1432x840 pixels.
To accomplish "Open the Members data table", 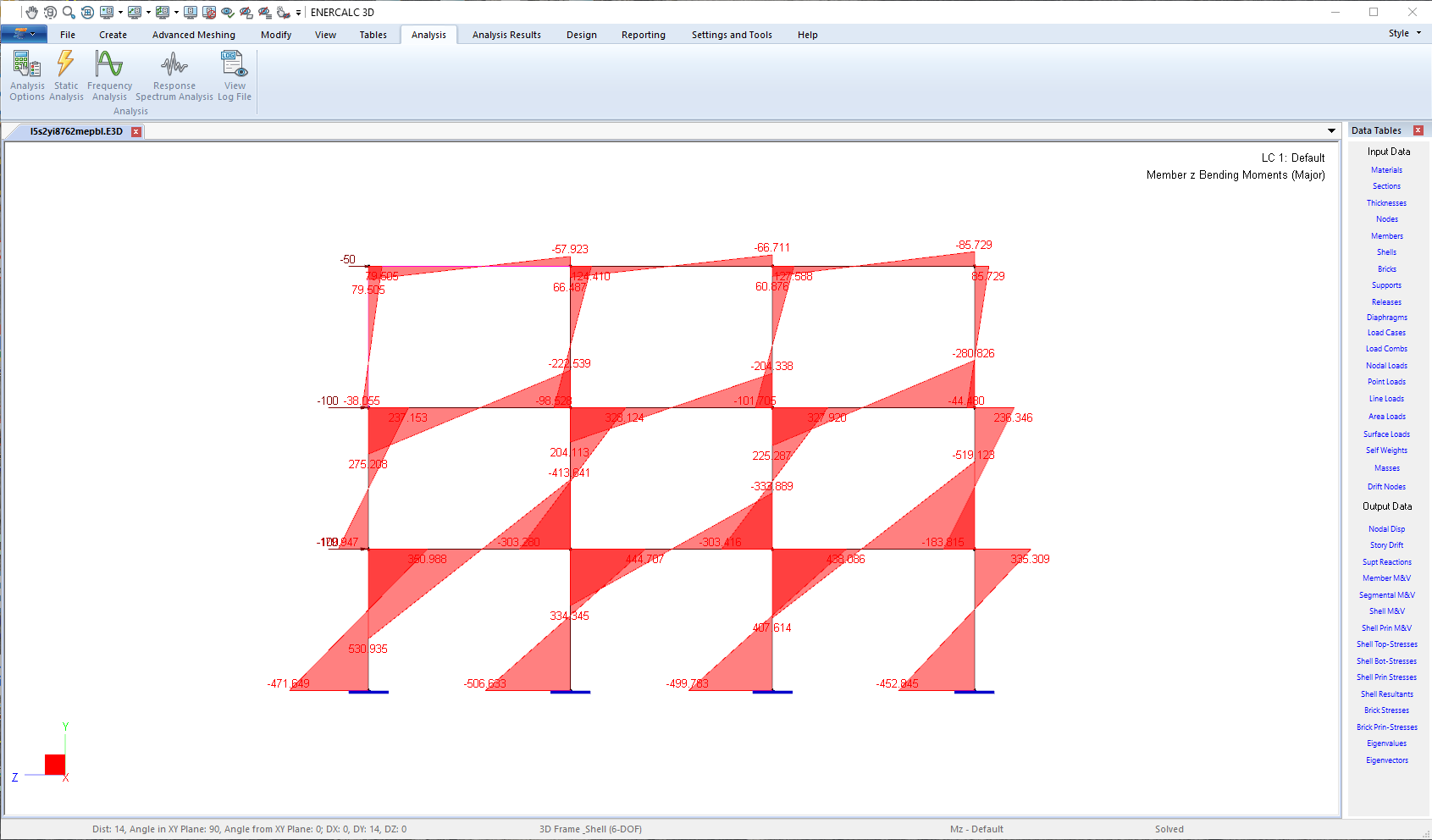I will click(x=1386, y=236).
